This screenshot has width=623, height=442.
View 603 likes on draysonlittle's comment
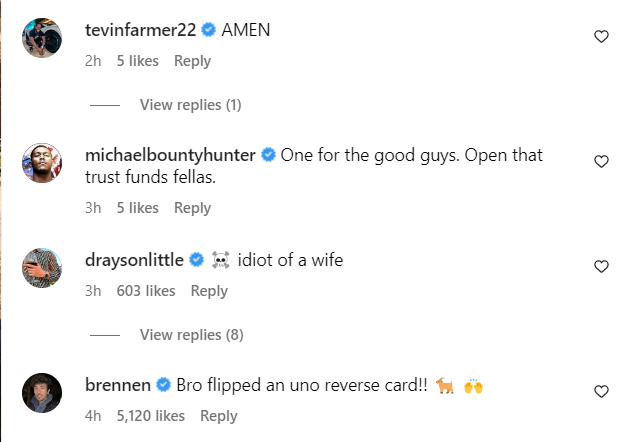[x=145, y=291]
